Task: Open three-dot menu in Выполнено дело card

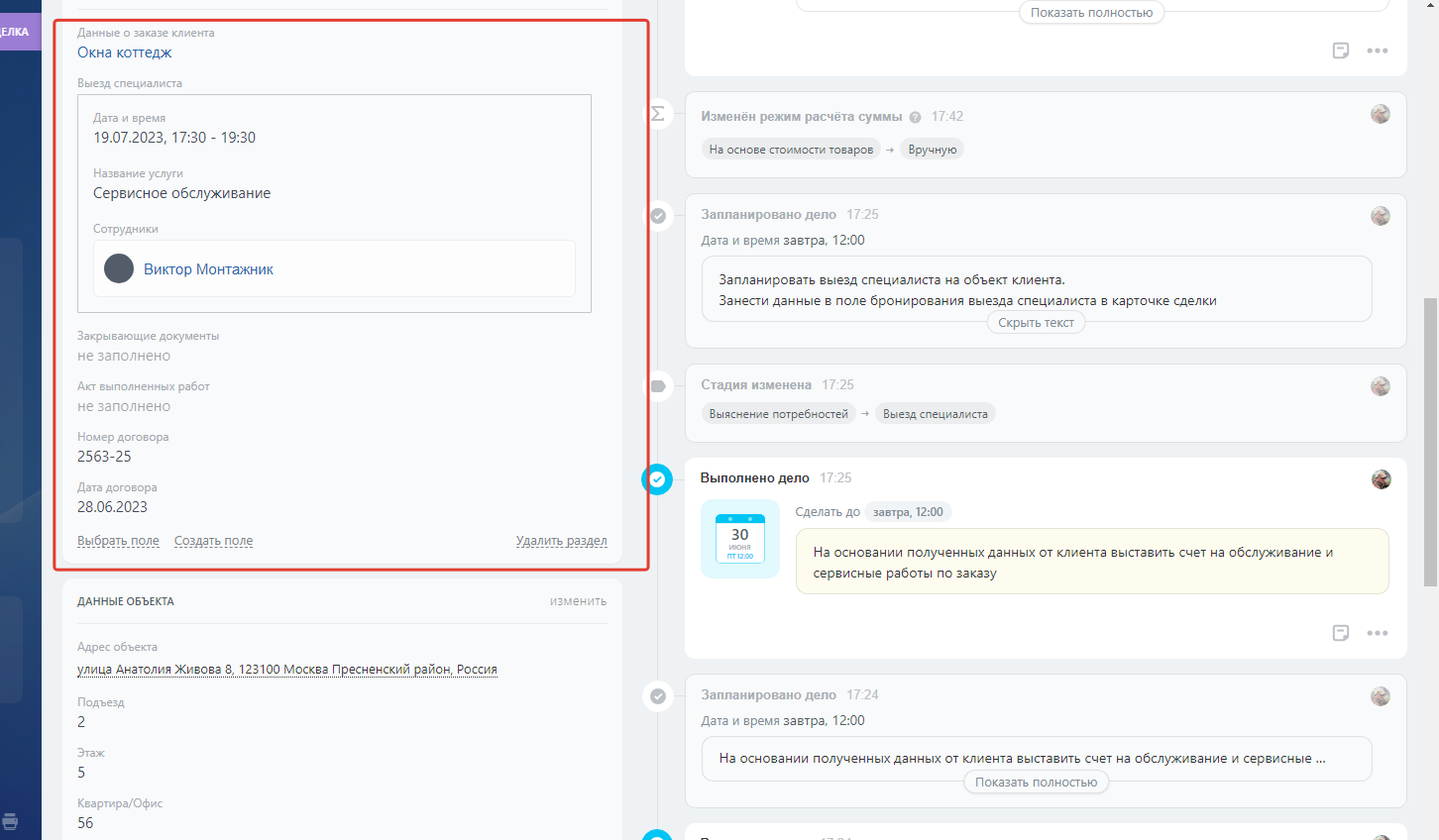Action: pyautogui.click(x=1377, y=633)
